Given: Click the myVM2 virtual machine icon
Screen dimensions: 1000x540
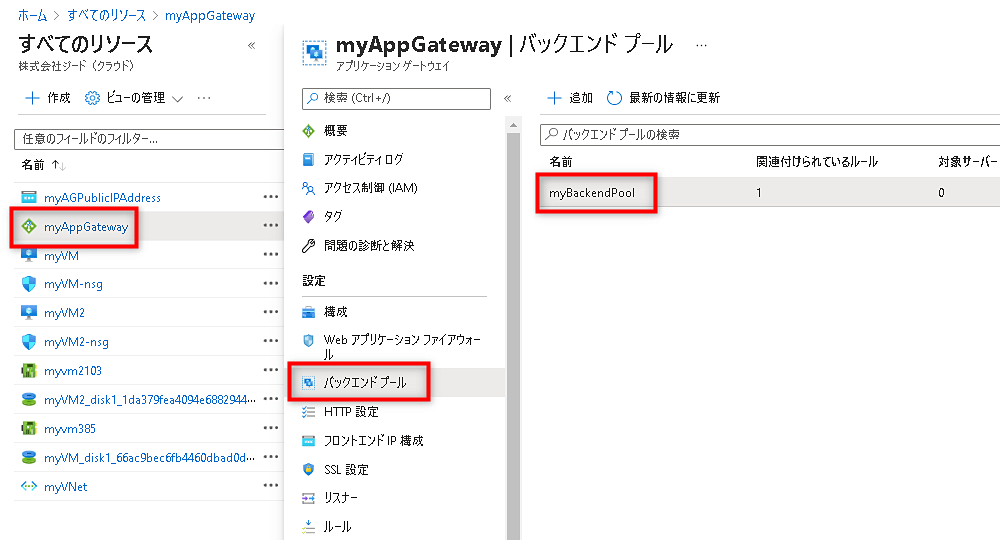Looking at the screenshot, I should 29,312.
